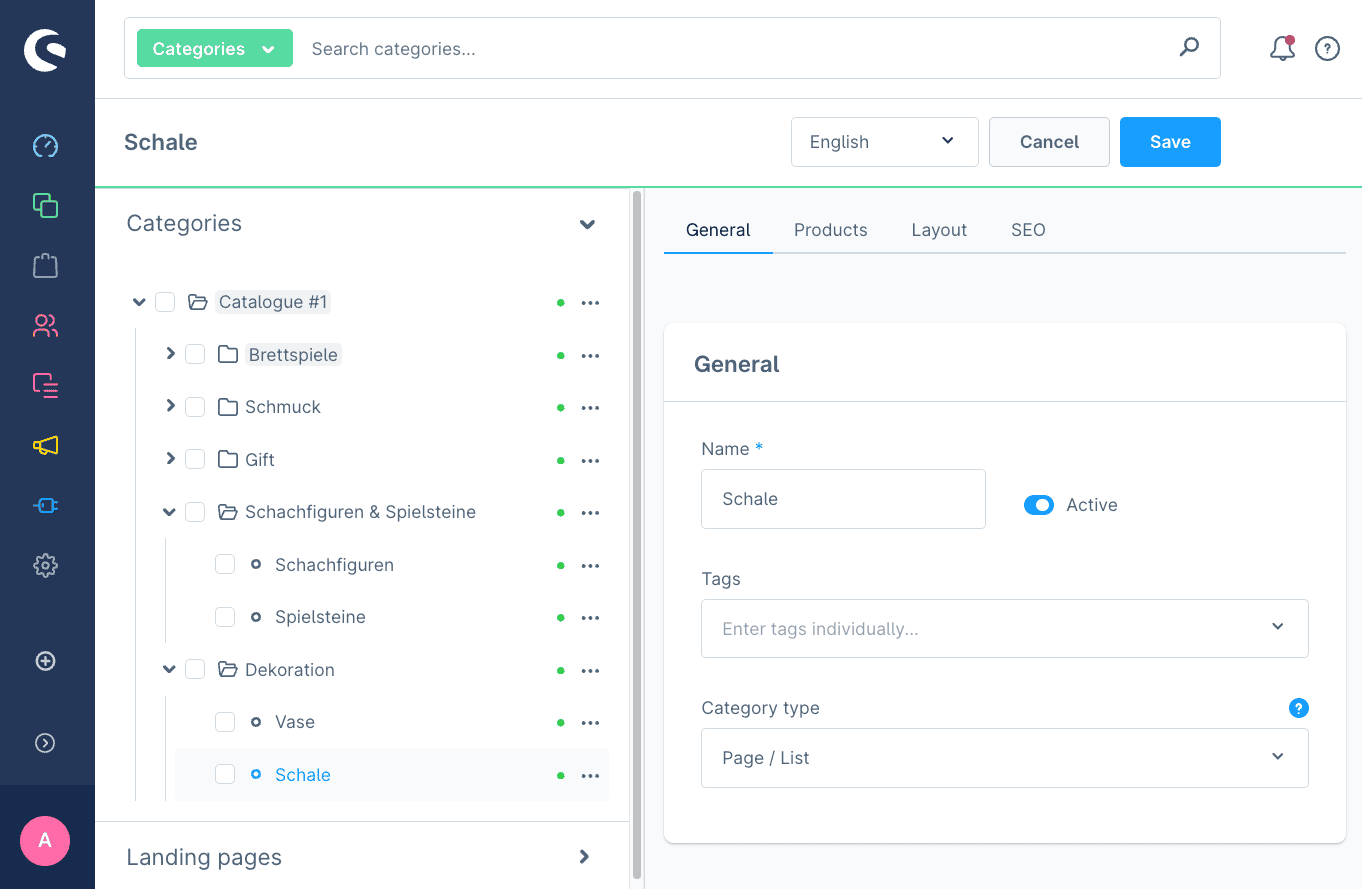The width and height of the screenshot is (1362, 889).
Task: Check the Schale checkbox
Action: (x=225, y=774)
